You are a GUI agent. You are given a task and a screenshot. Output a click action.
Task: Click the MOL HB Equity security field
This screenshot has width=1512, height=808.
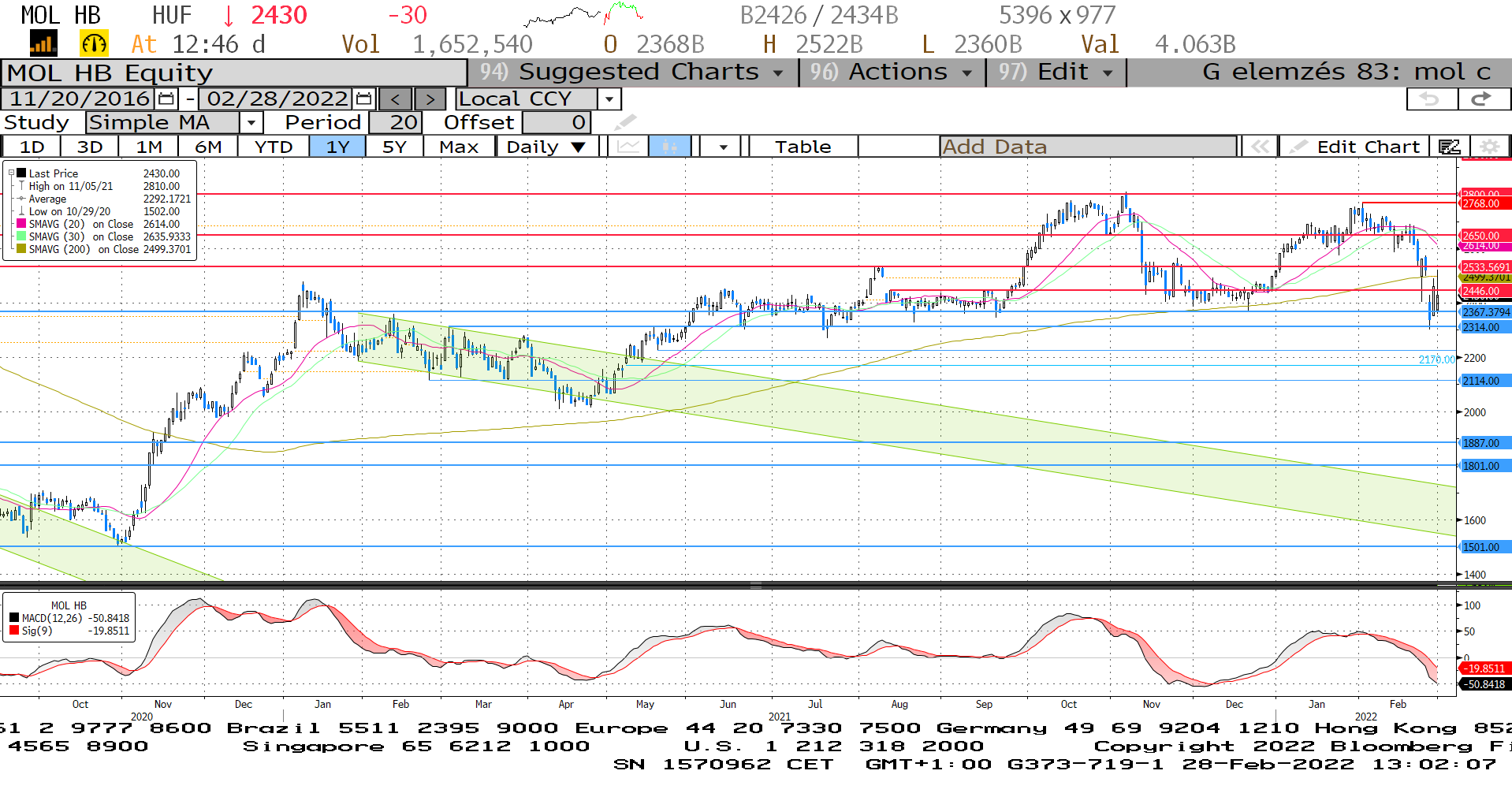point(234,73)
